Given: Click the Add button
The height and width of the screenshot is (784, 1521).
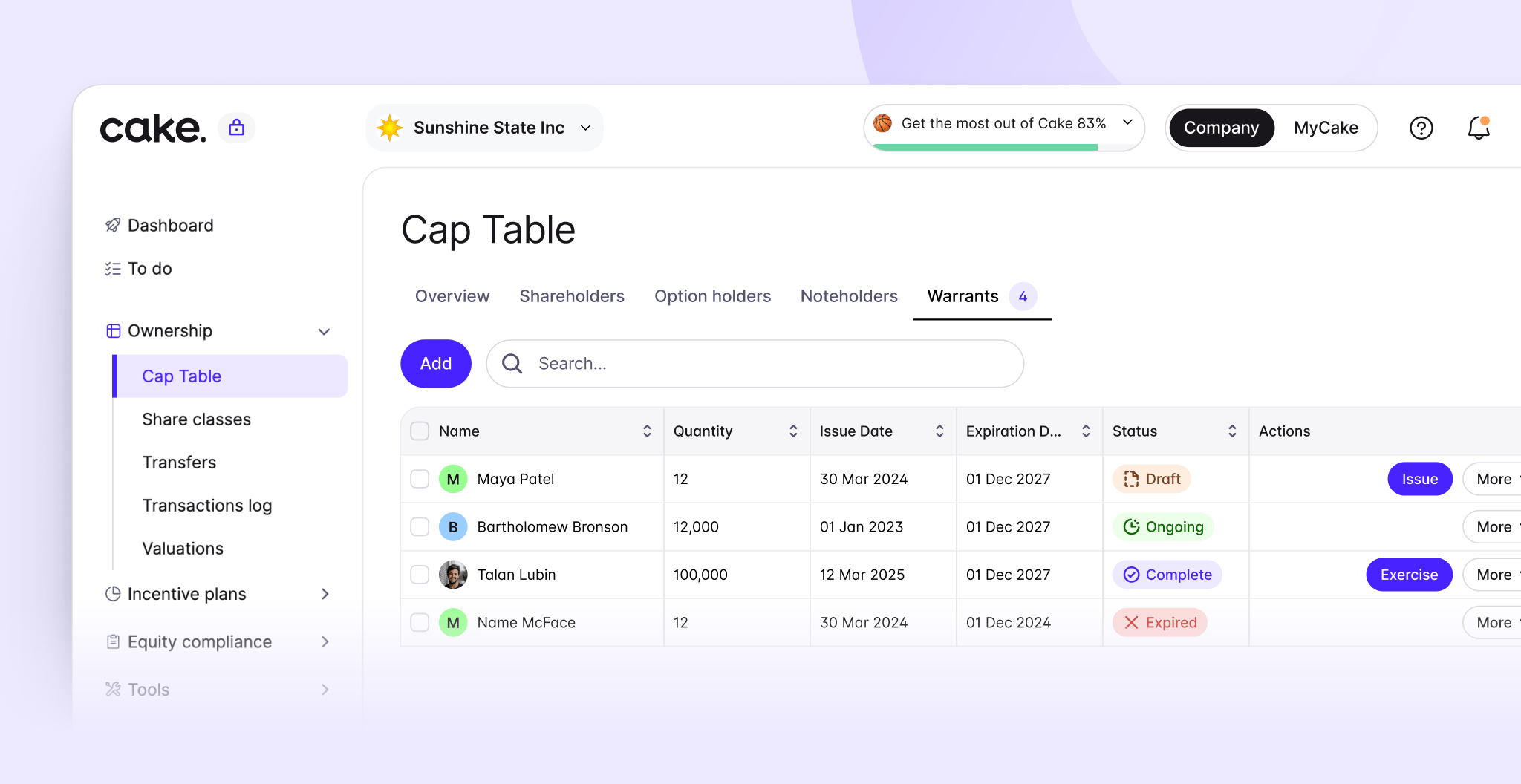Looking at the screenshot, I should (x=436, y=363).
